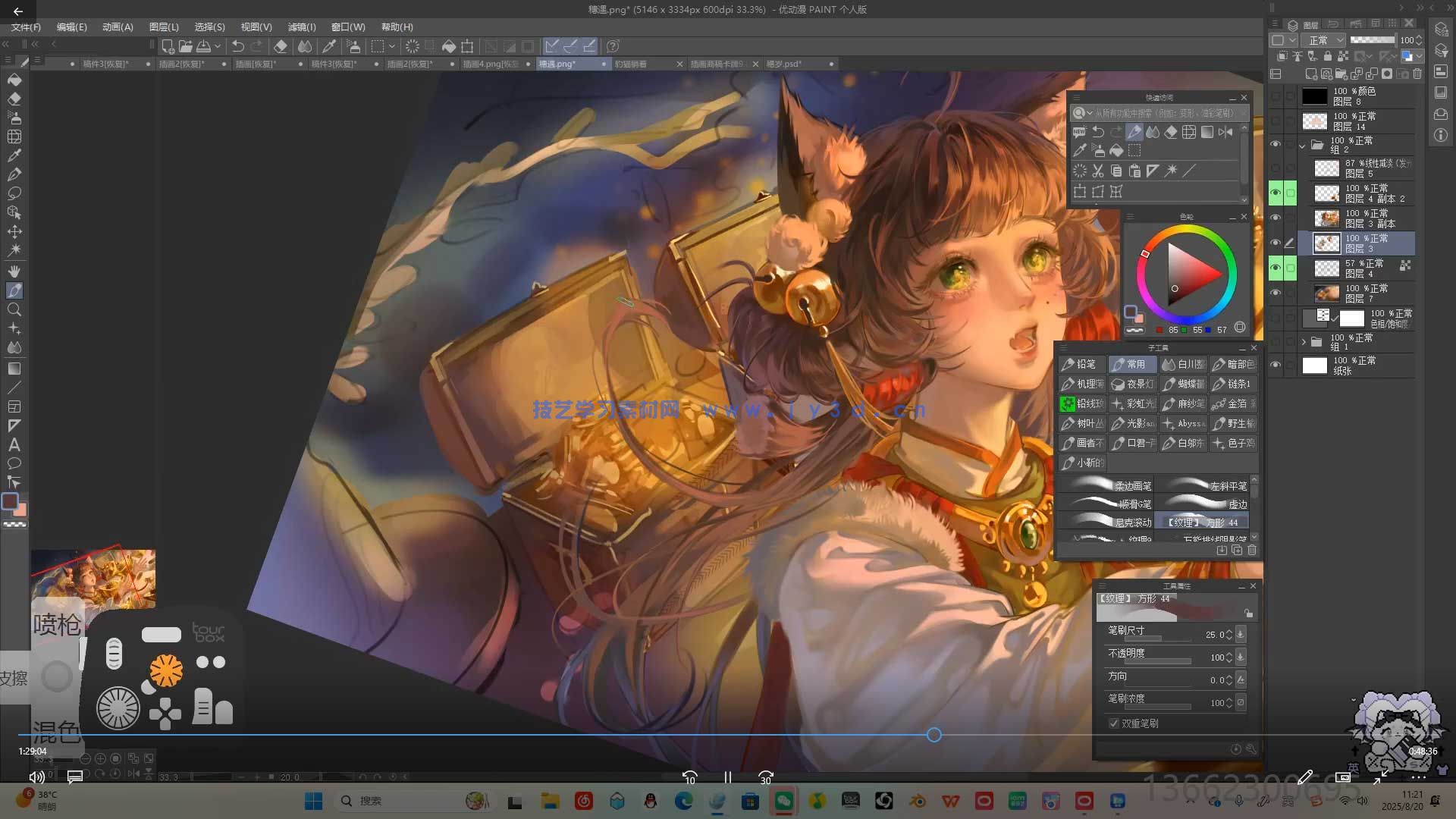Select the Zoom magnifier tool

14,309
